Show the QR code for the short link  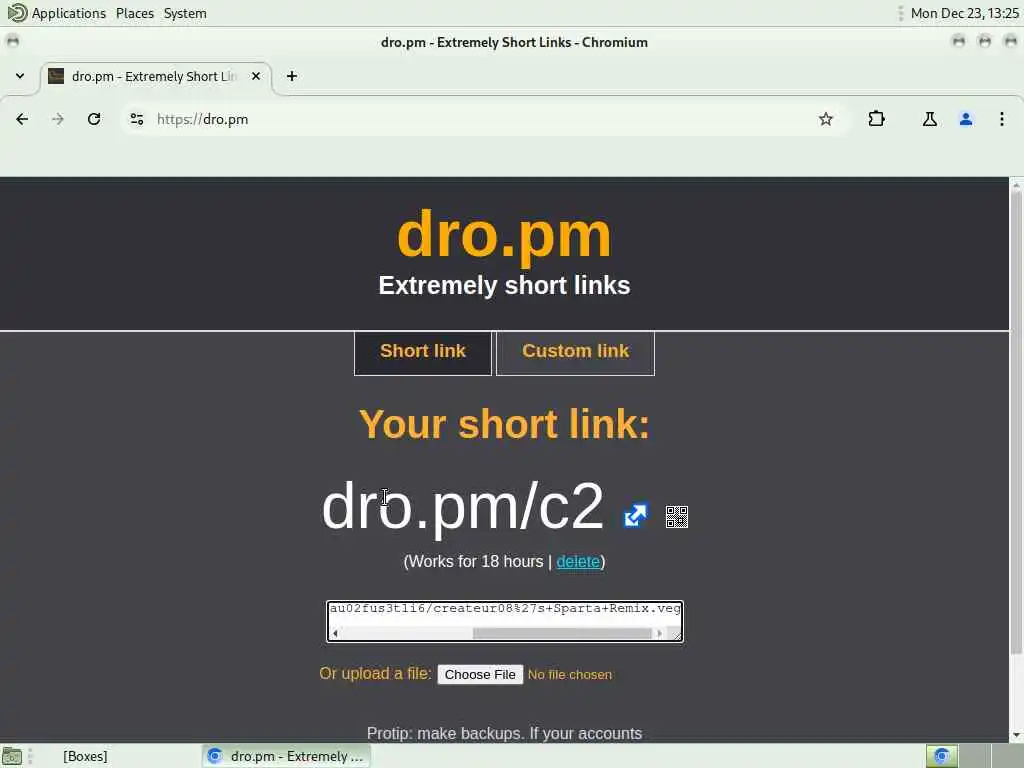click(677, 517)
